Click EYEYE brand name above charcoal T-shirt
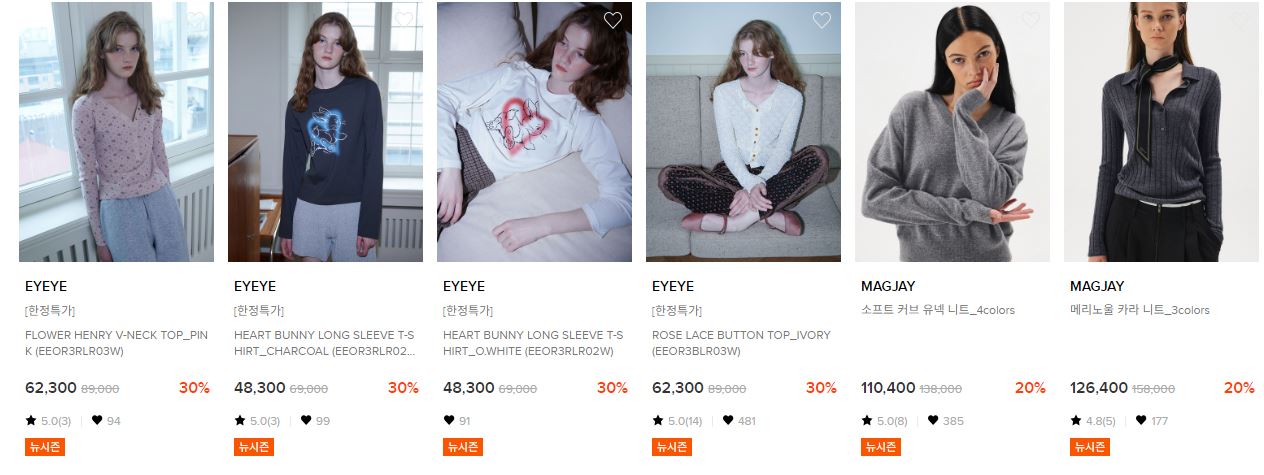1264x475 pixels. (x=255, y=286)
